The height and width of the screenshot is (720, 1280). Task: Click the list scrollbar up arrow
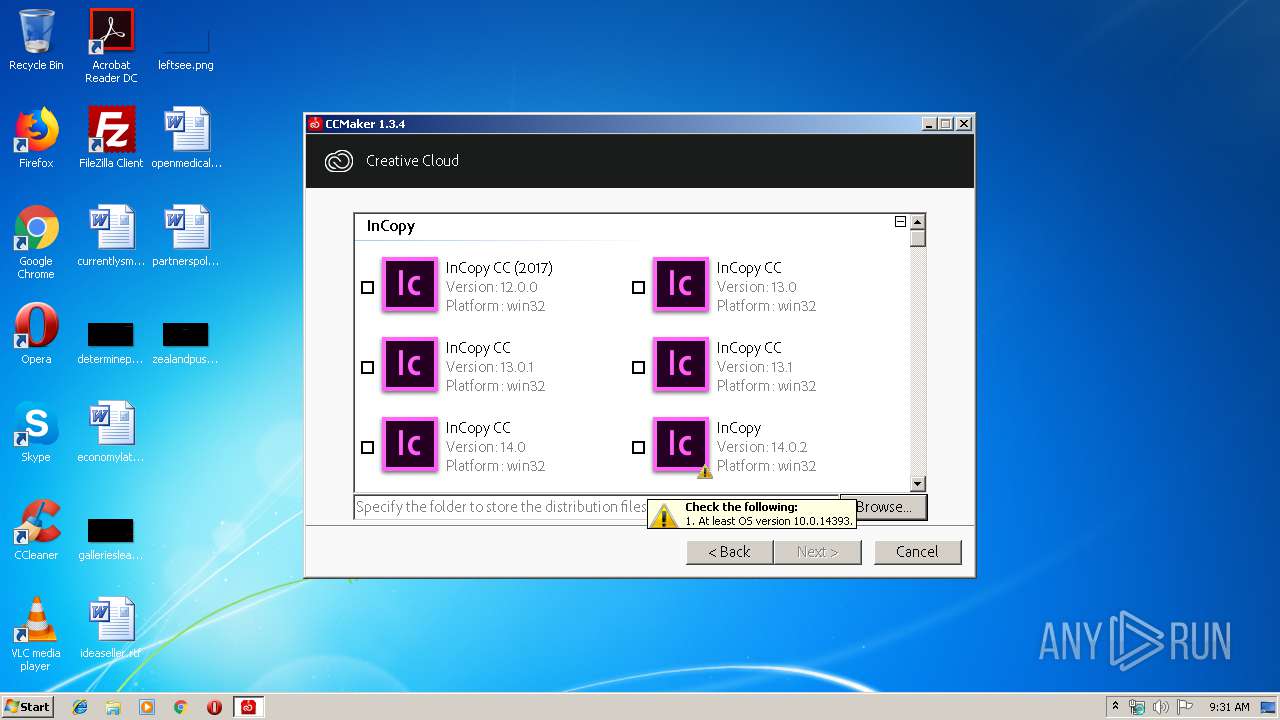coord(918,221)
